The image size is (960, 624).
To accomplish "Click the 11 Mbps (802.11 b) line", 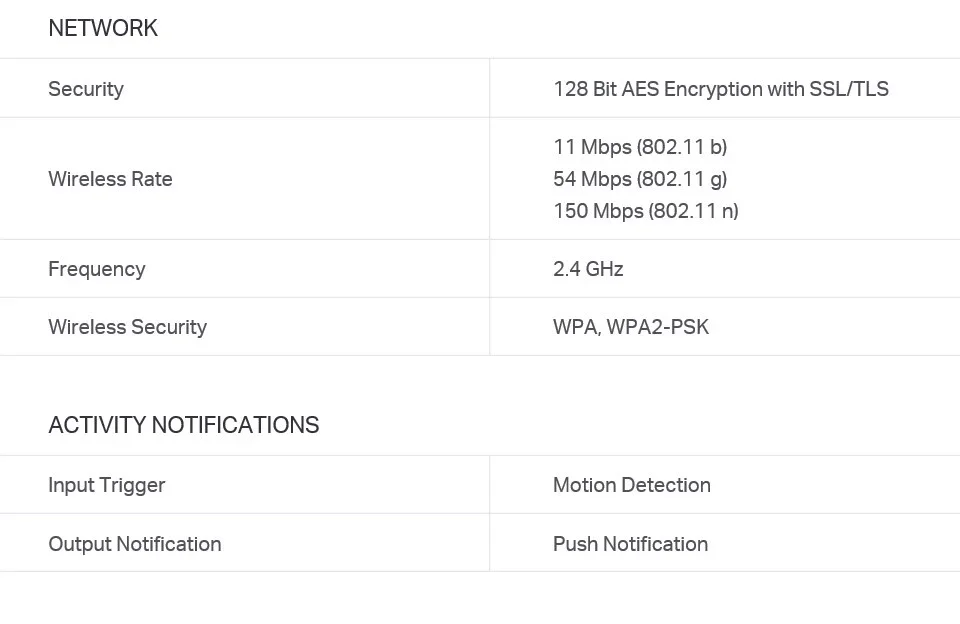I will coord(640,147).
